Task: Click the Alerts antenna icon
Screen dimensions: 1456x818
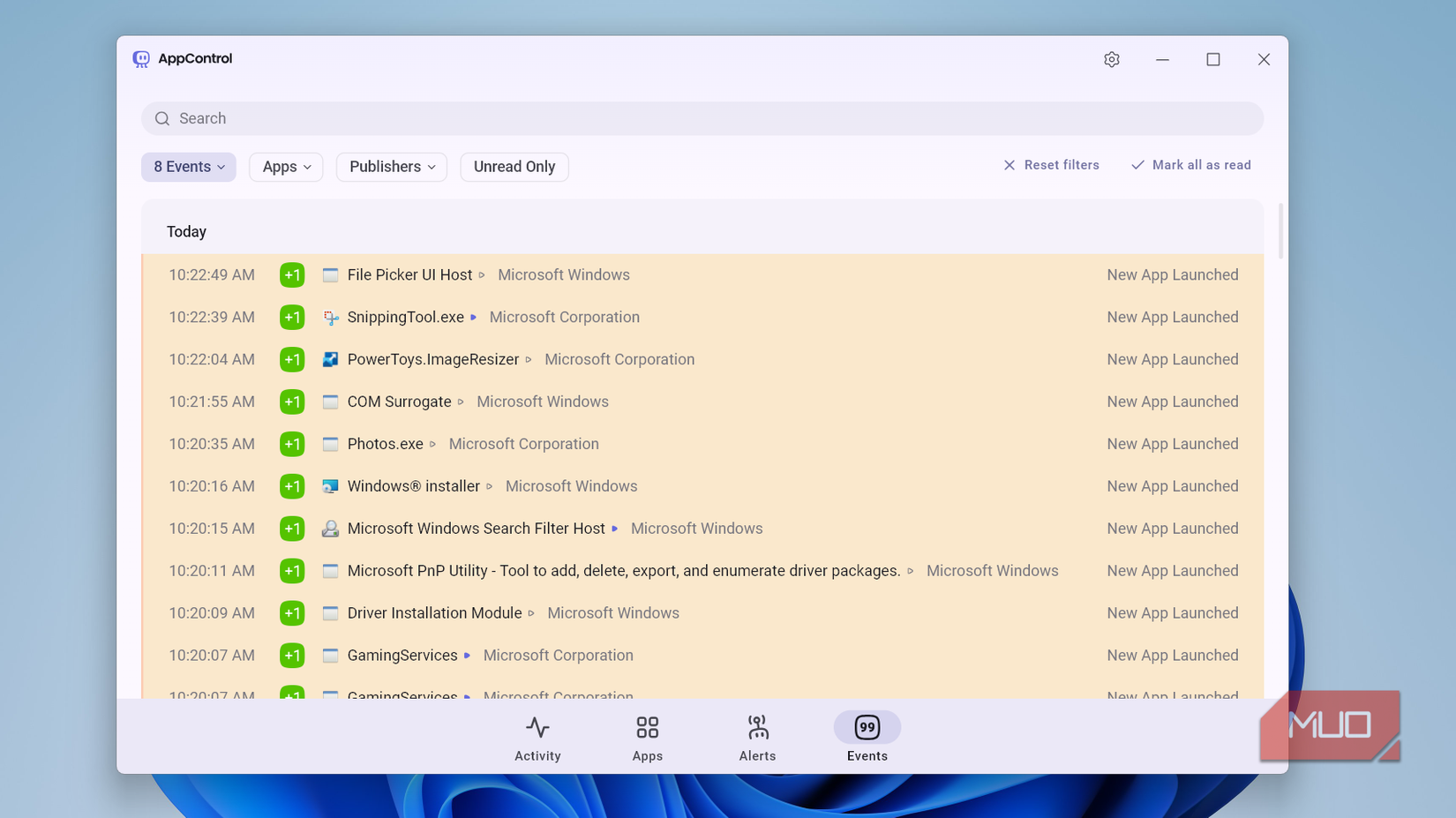Action: 757,727
